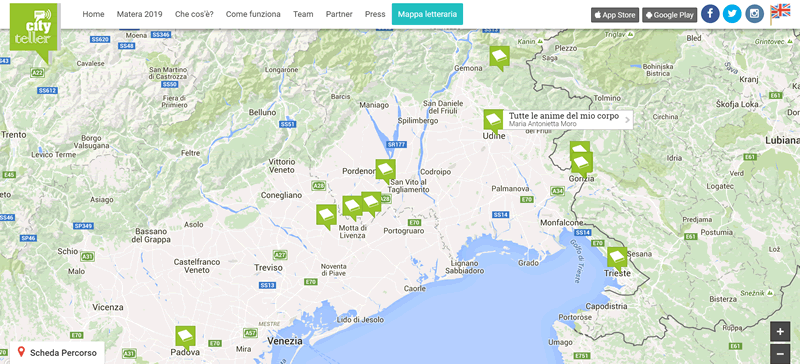Viewport: 800px width, 364px height.
Task: Go to Matera 2019 menu item
Action: pyautogui.click(x=139, y=14)
